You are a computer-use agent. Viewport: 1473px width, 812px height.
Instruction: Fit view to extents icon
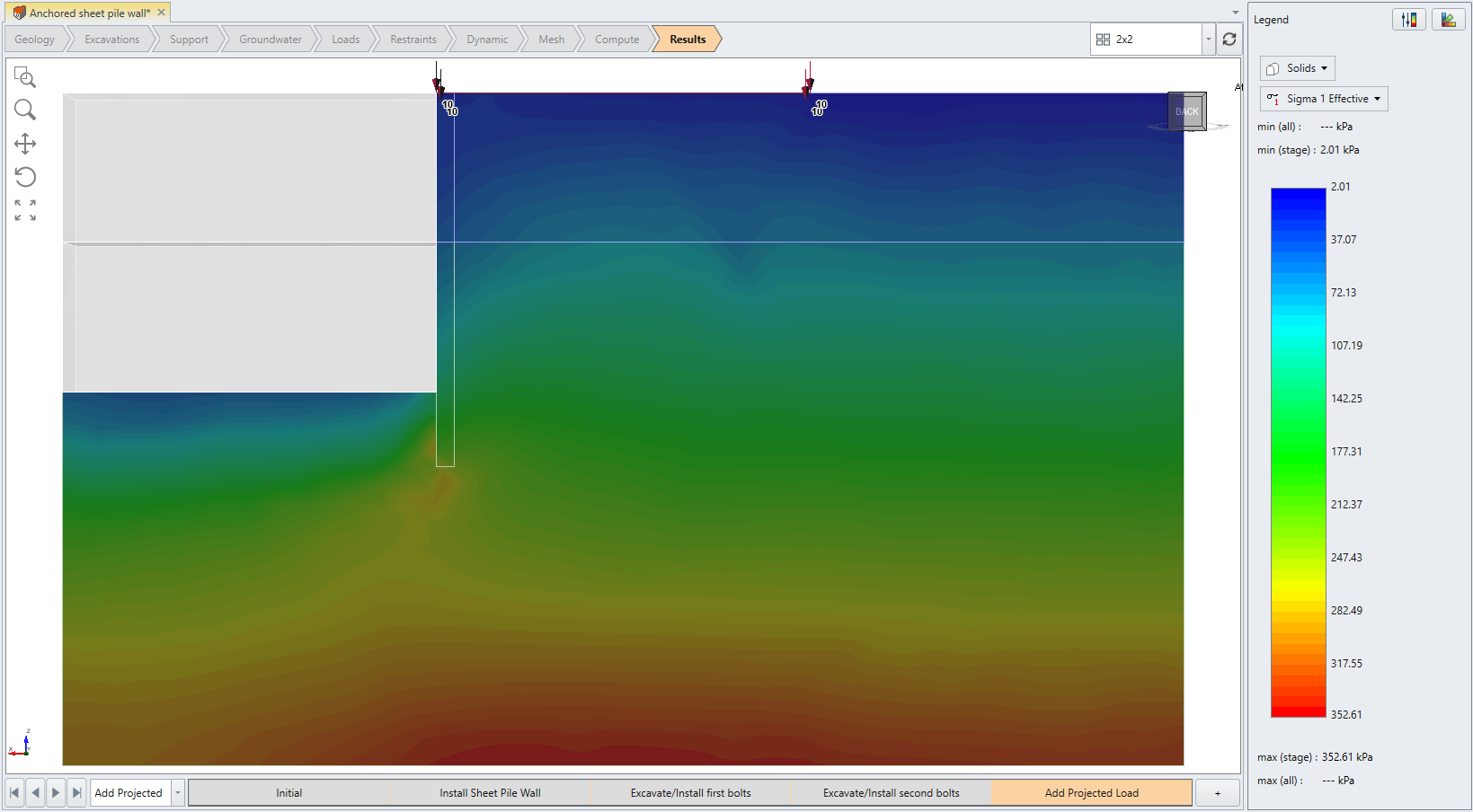[25, 210]
